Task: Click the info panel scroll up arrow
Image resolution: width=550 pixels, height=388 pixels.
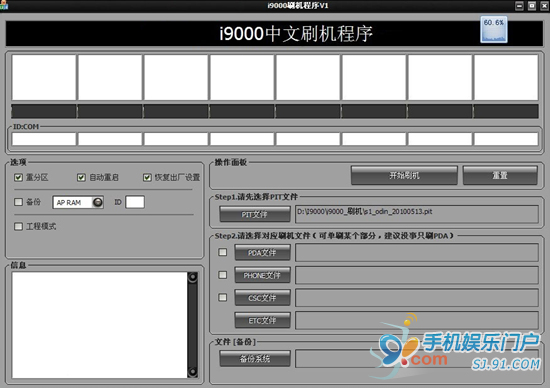Action: (x=193, y=277)
